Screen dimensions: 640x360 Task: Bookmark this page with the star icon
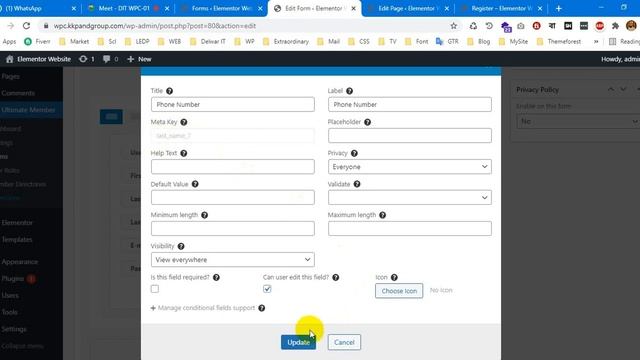click(453, 26)
